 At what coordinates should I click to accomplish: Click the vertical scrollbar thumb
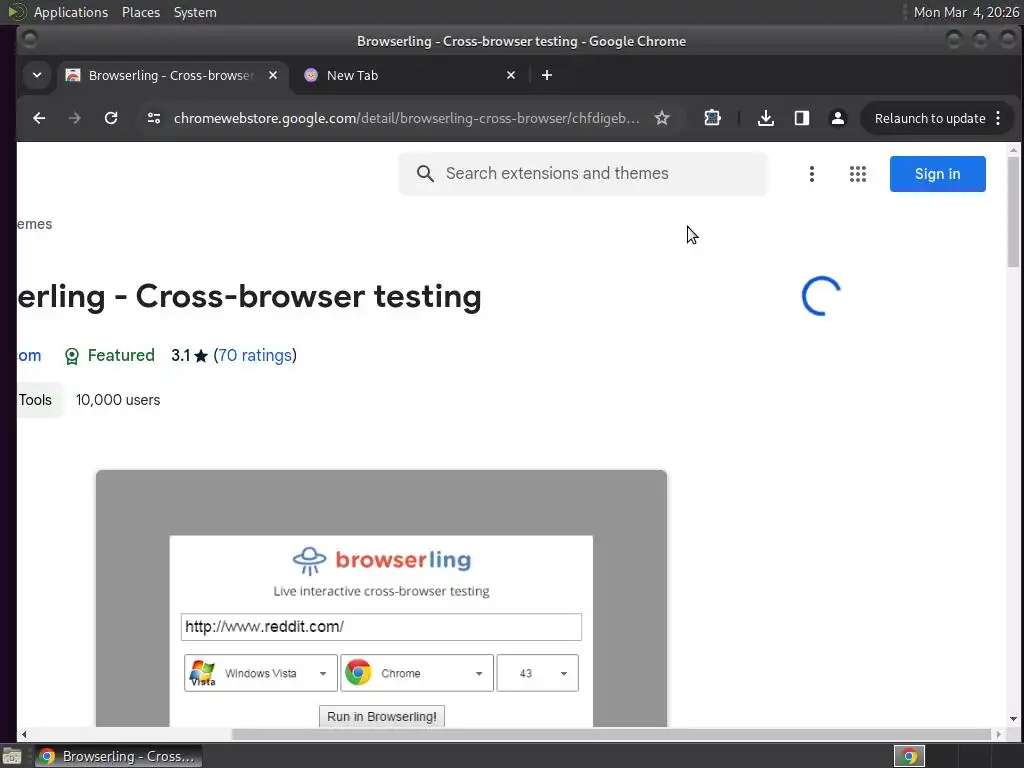(1013, 212)
